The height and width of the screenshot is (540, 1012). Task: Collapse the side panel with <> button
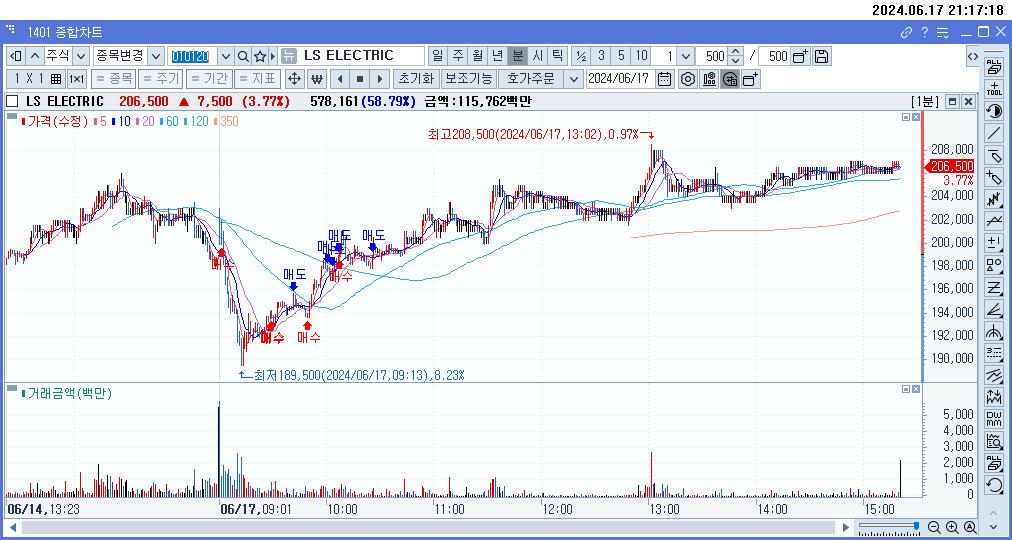point(972,56)
